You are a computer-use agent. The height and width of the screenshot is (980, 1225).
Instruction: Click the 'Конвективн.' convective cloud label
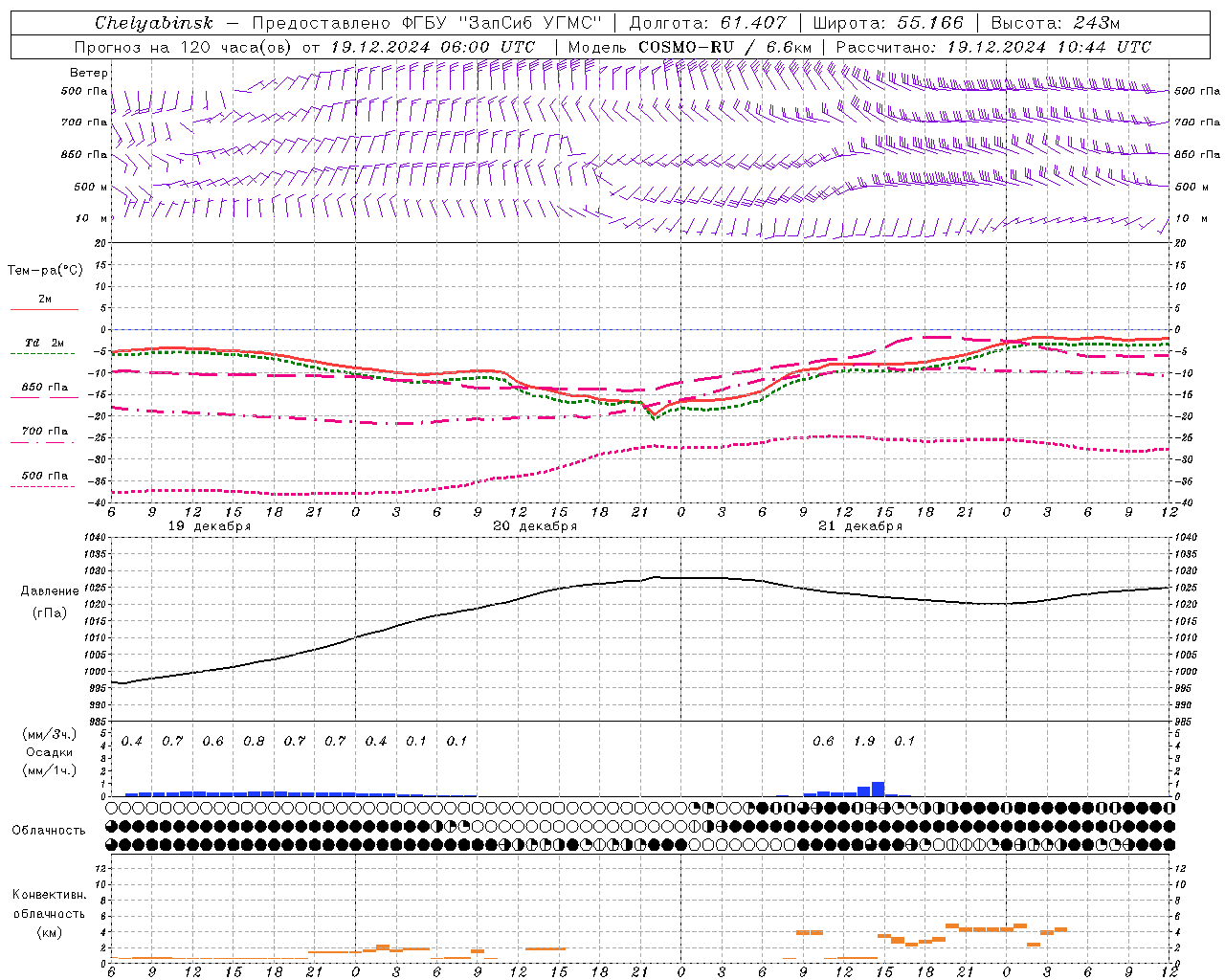(x=49, y=895)
